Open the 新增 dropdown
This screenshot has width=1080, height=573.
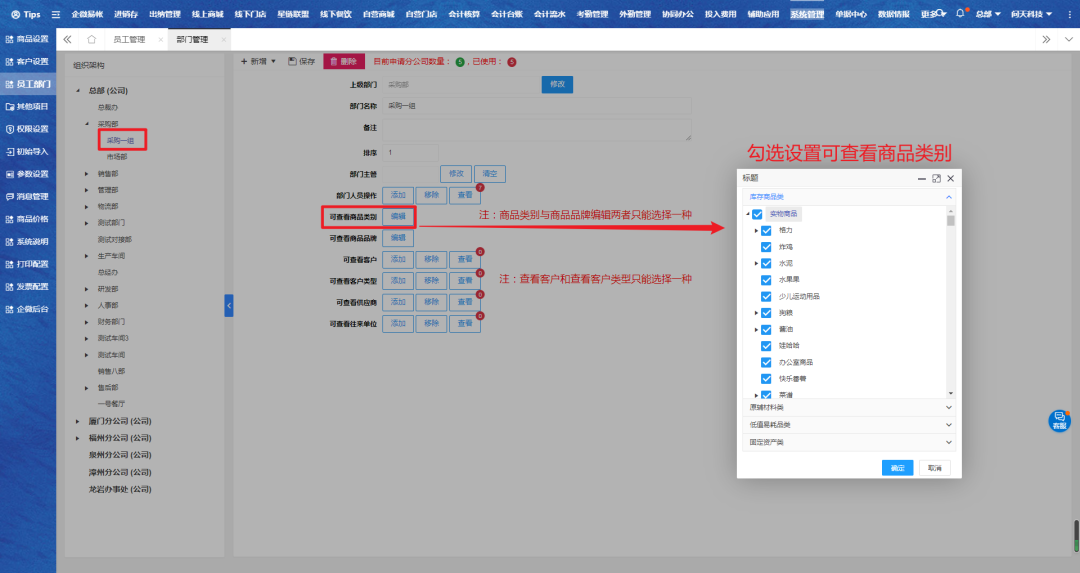258,62
